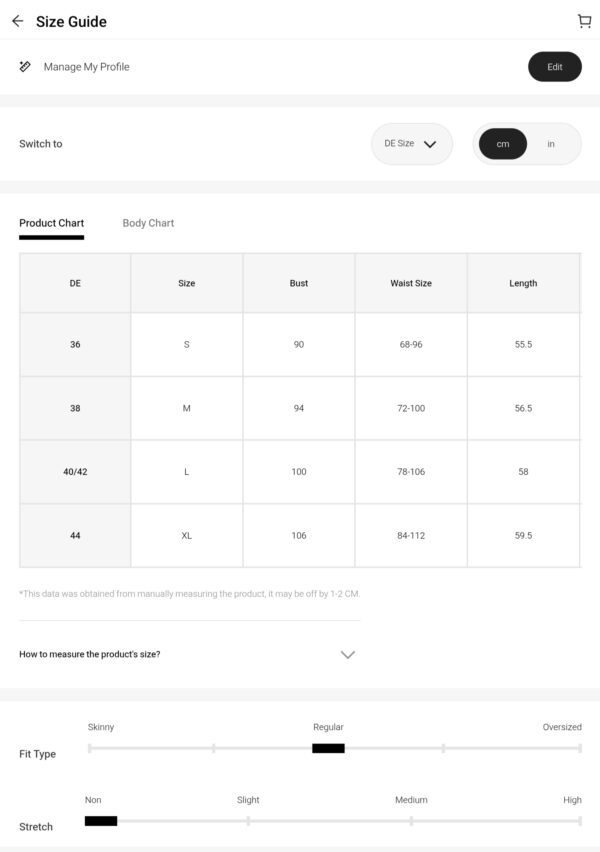This screenshot has width=600, height=852.
Task: Select the DE 36 size row
Action: 300,344
